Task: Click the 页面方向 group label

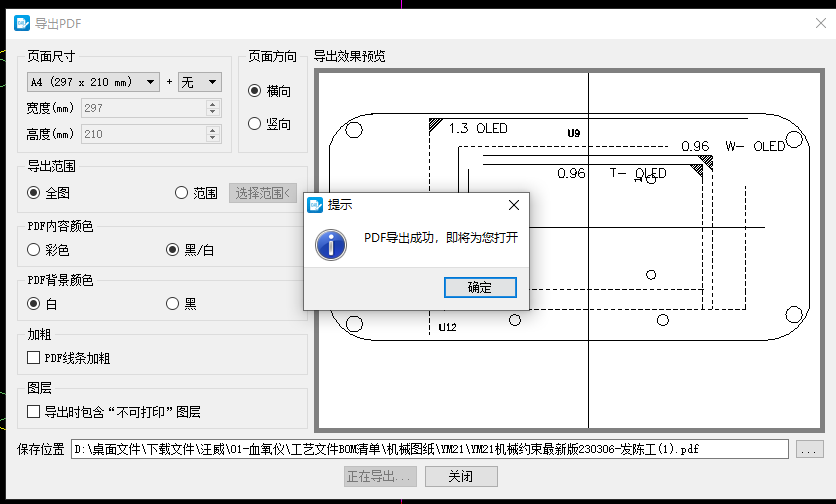Action: coord(272,56)
